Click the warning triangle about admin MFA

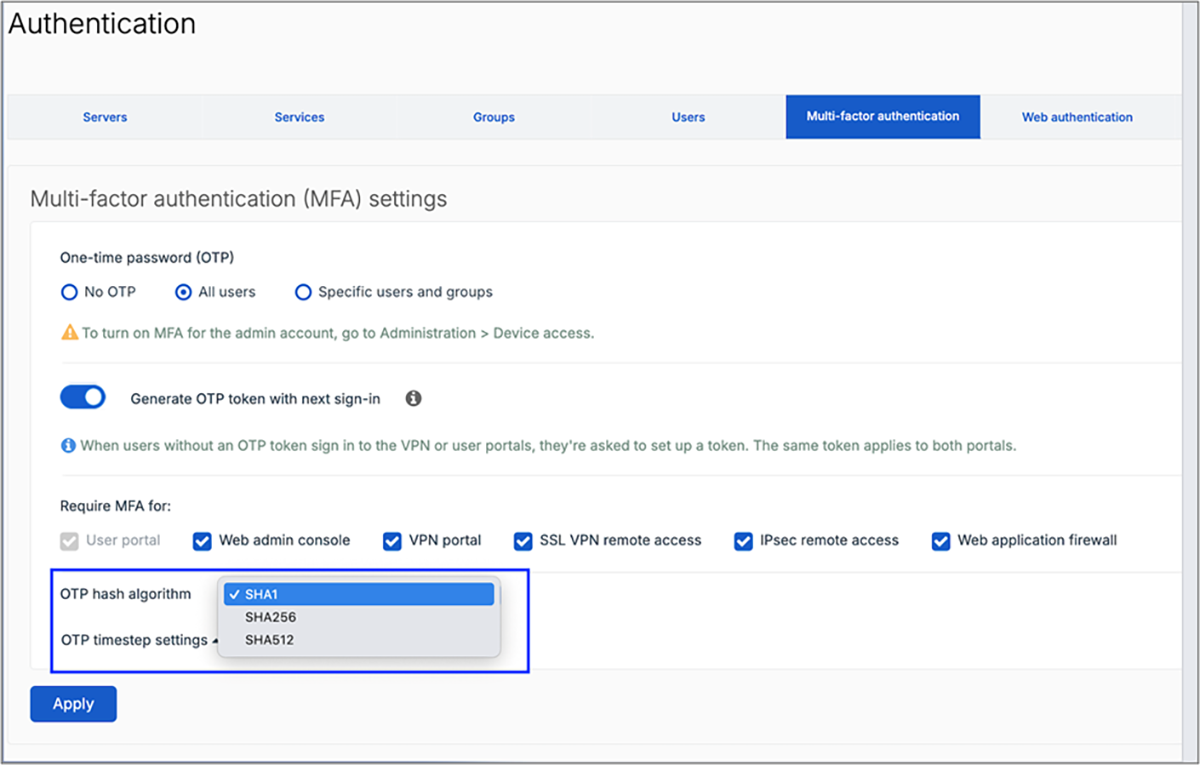point(68,334)
